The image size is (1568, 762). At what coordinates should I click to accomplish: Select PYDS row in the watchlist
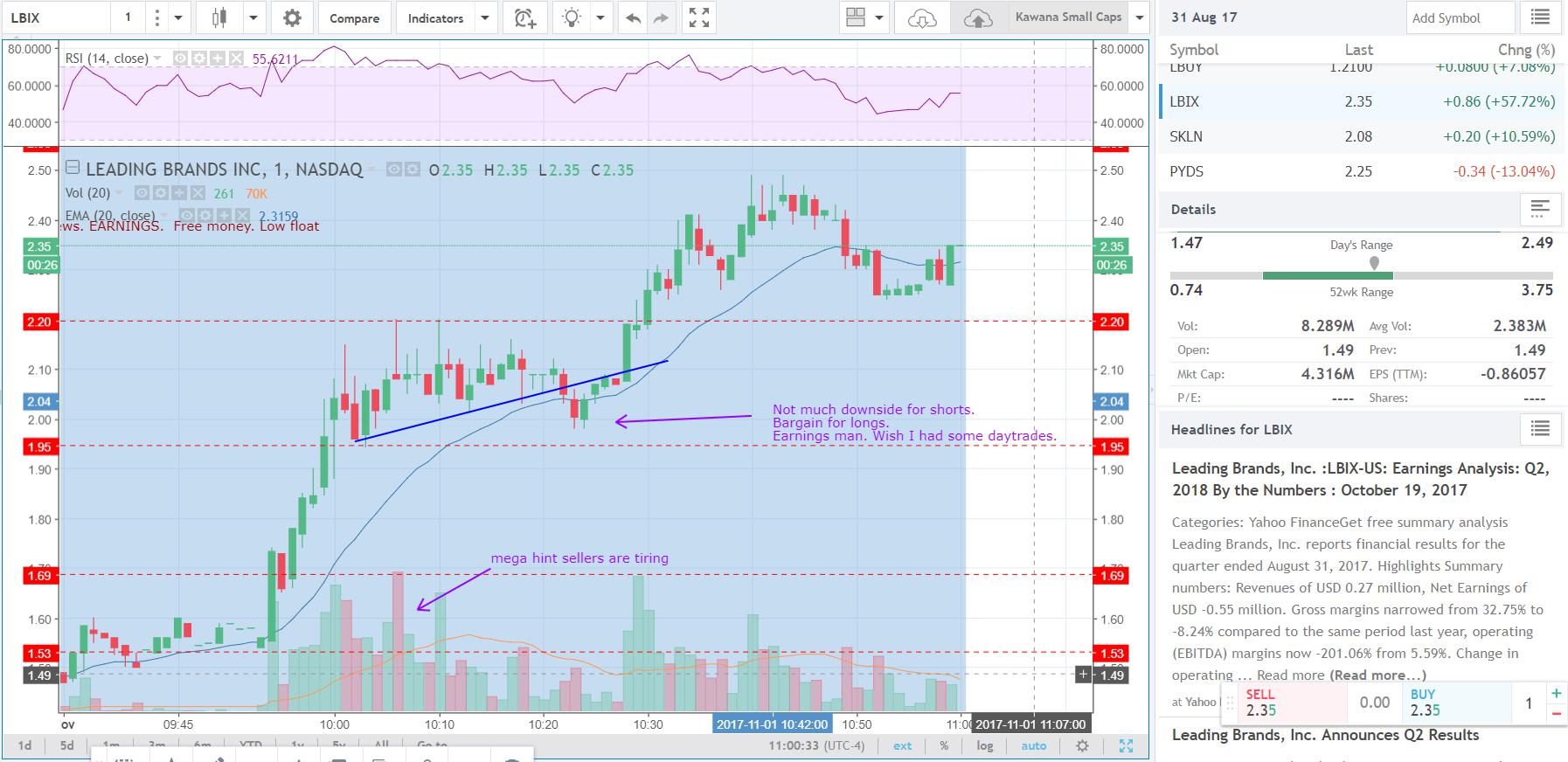pyautogui.click(x=1362, y=171)
